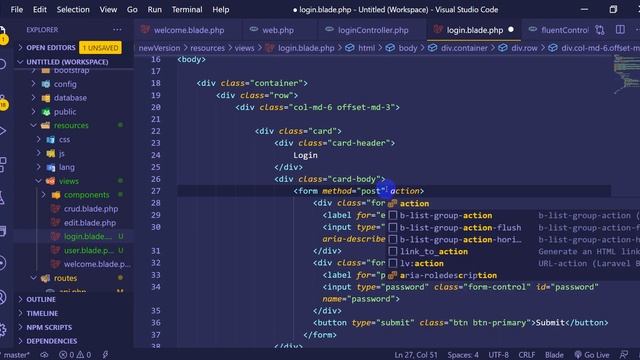Open Selection menu

point(73,9)
